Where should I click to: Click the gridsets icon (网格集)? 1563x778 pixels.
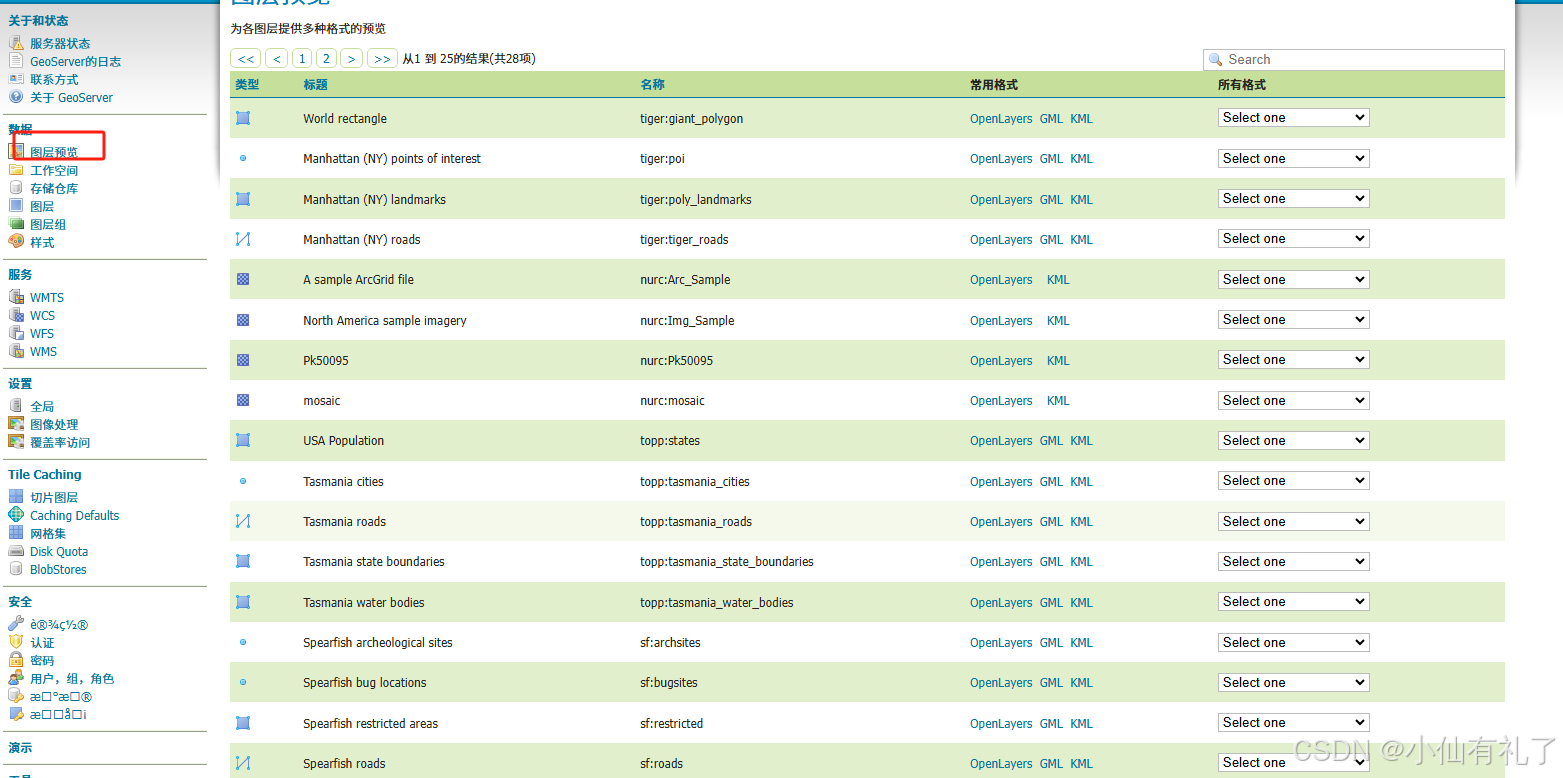[x=16, y=533]
